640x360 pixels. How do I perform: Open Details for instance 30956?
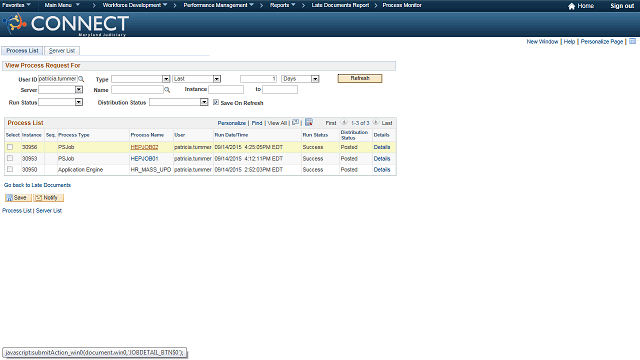382,147
